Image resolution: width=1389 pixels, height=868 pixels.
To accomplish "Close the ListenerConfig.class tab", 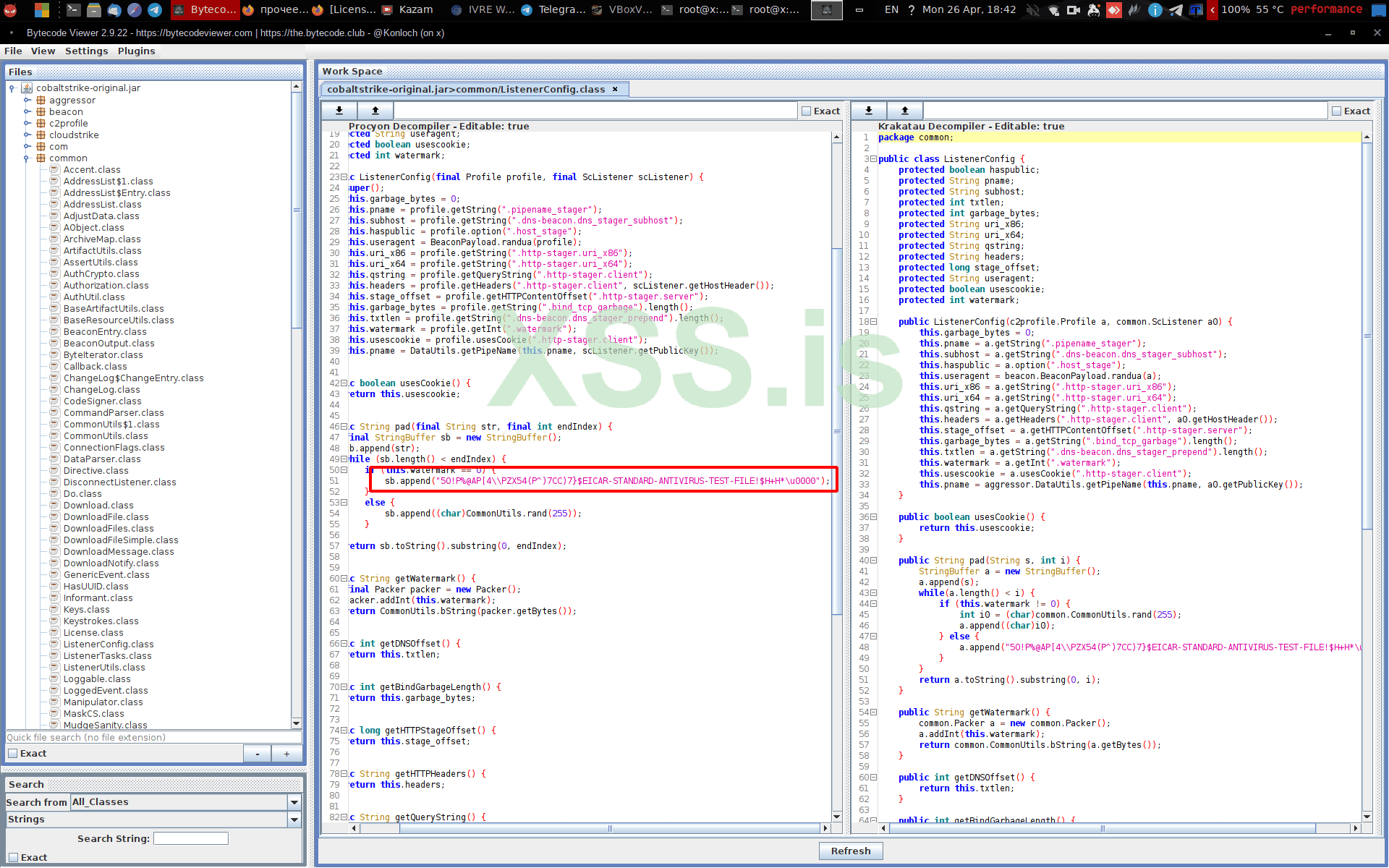I will [615, 90].
